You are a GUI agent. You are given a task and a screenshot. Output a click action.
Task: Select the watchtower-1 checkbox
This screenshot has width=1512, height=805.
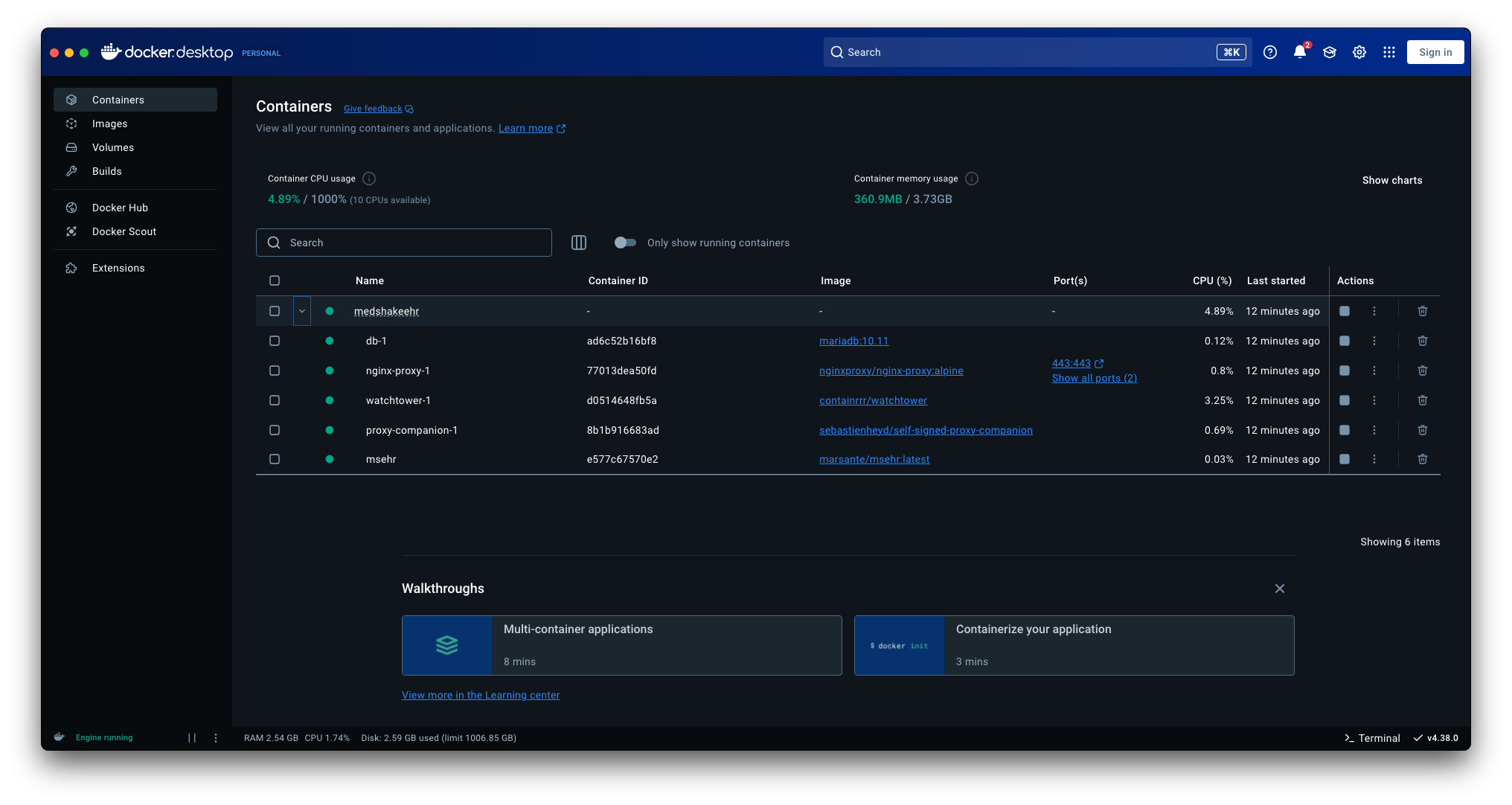pos(275,400)
